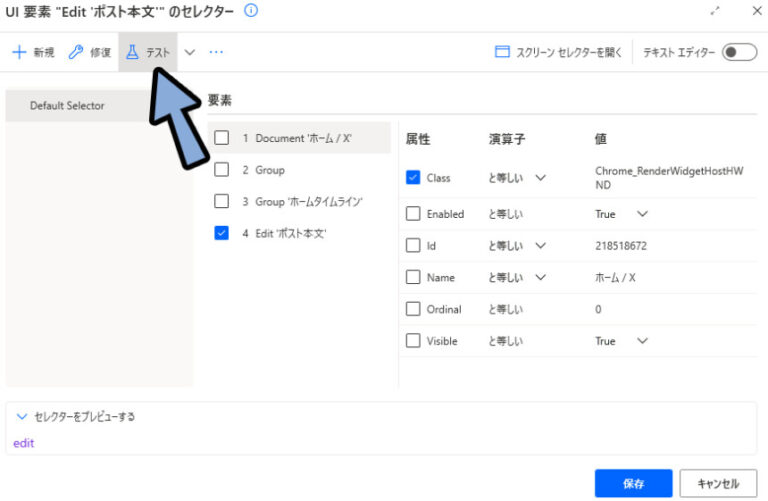Select the 1 Document 'ホーム / X' element row
Viewport: 768px width, 501px height.
click(302, 138)
